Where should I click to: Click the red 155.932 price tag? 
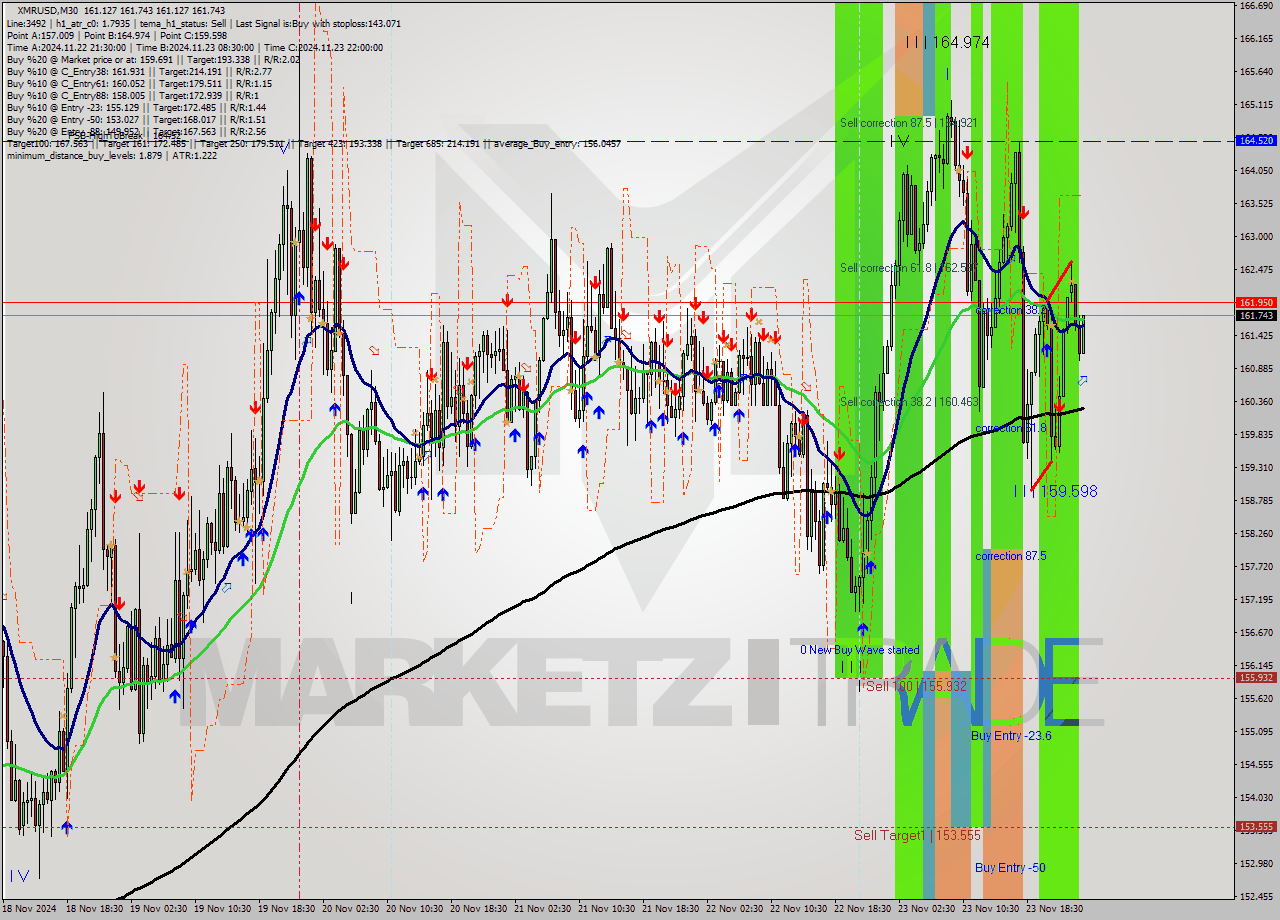pyautogui.click(x=1256, y=677)
